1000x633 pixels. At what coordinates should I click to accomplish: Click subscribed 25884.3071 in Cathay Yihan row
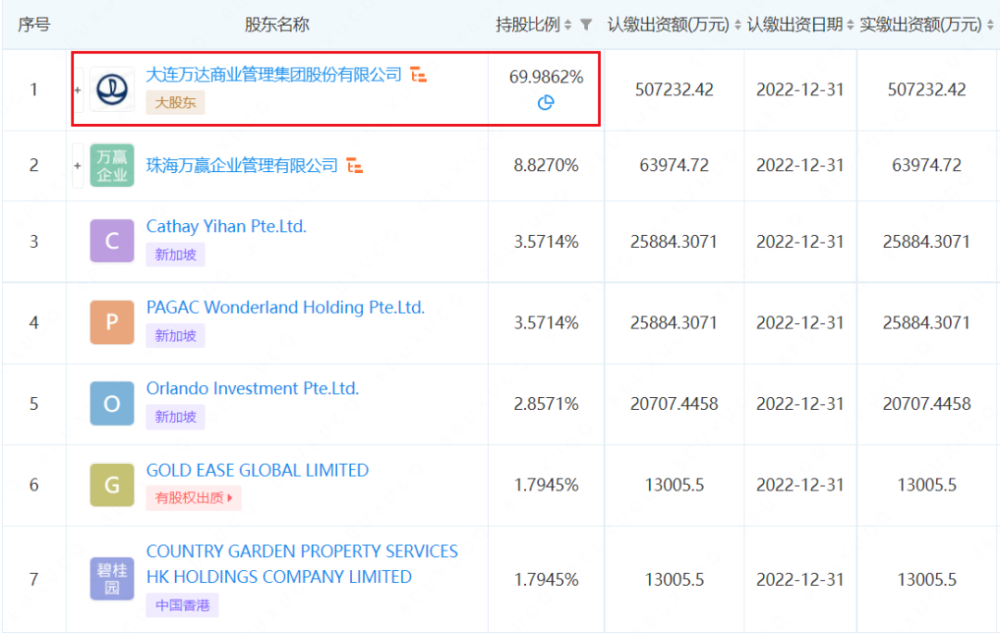click(x=674, y=242)
